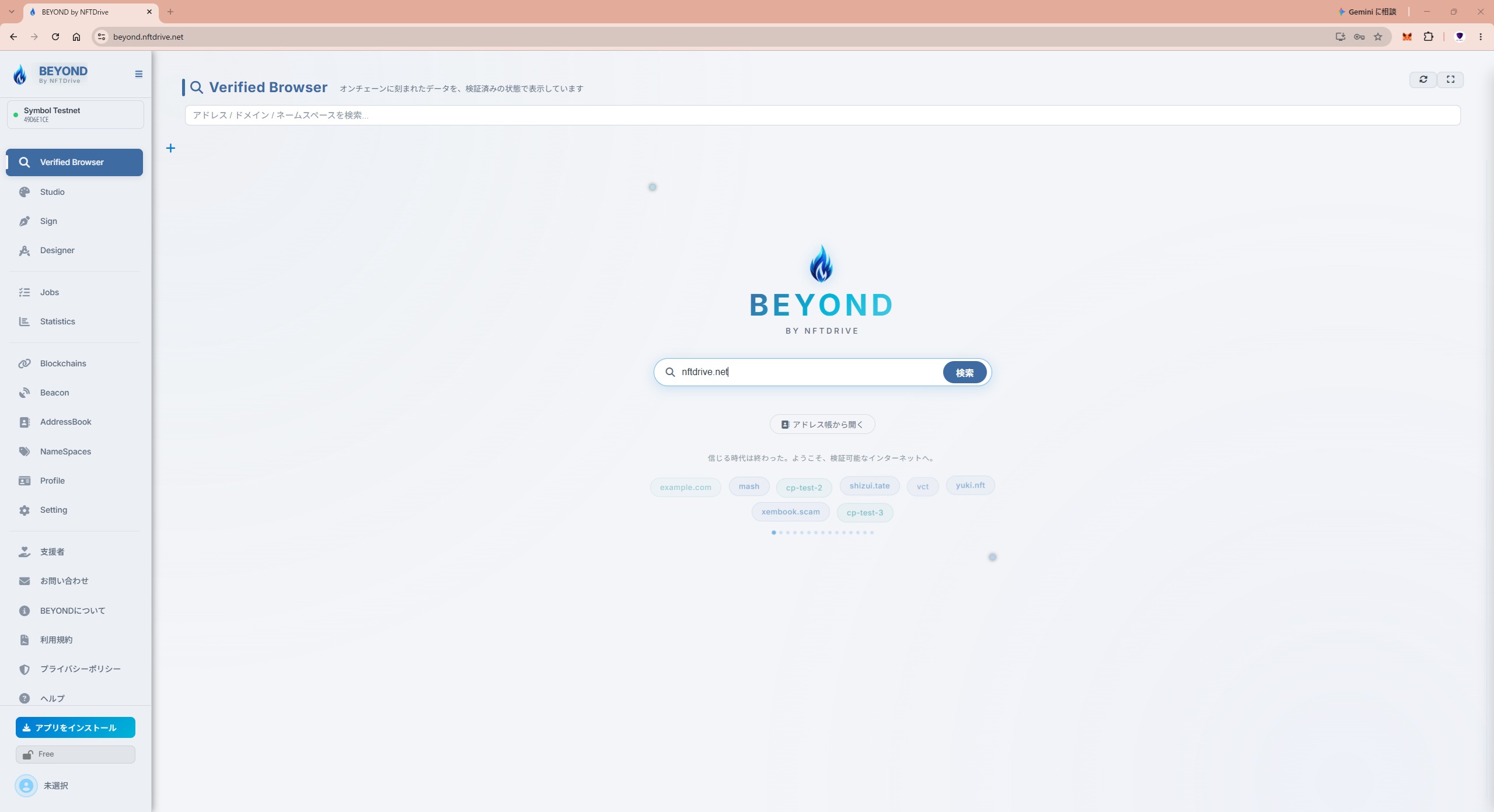The image size is (1494, 812).
Task: Open the お問い合わせ contact menu item
Action: (74, 581)
